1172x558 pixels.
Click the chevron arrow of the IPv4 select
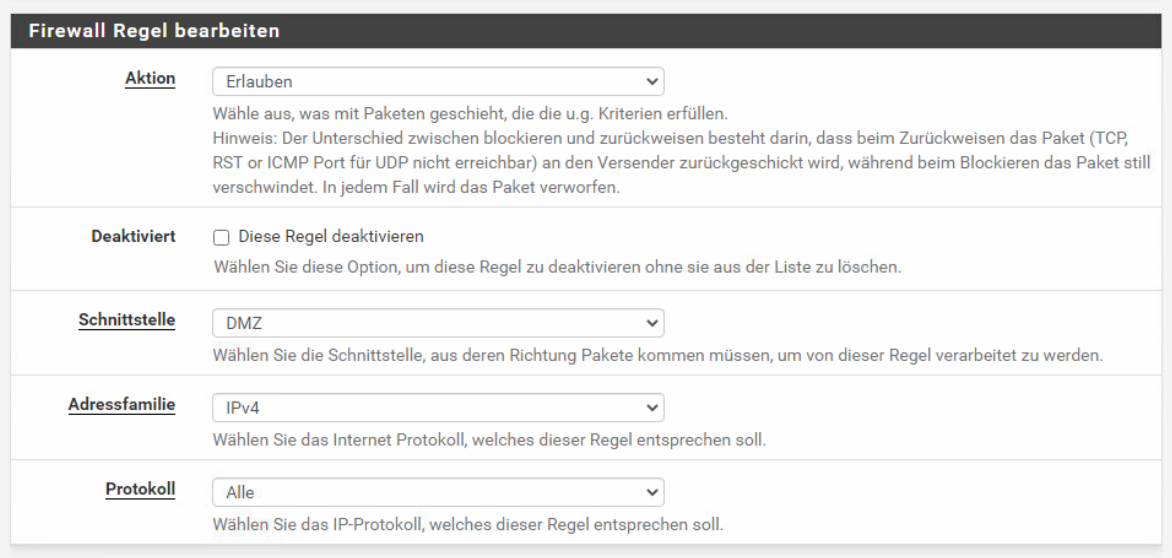tap(652, 408)
